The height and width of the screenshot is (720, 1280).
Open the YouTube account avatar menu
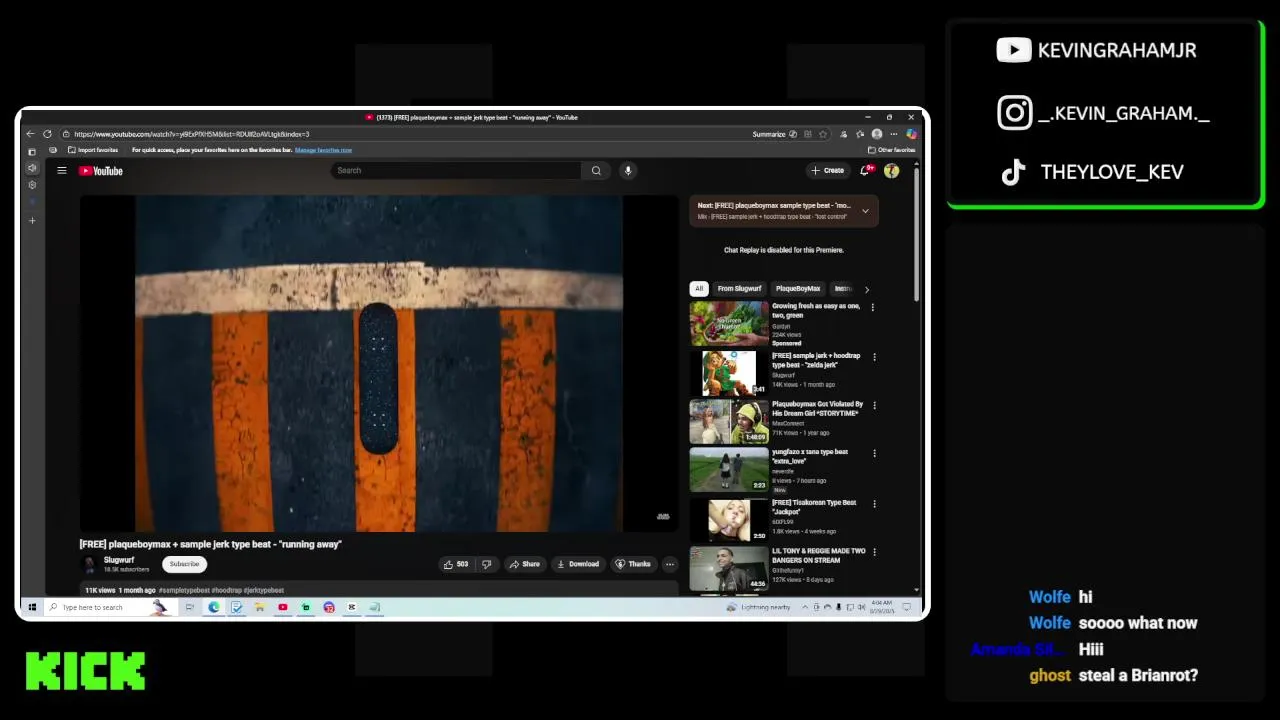coord(891,171)
